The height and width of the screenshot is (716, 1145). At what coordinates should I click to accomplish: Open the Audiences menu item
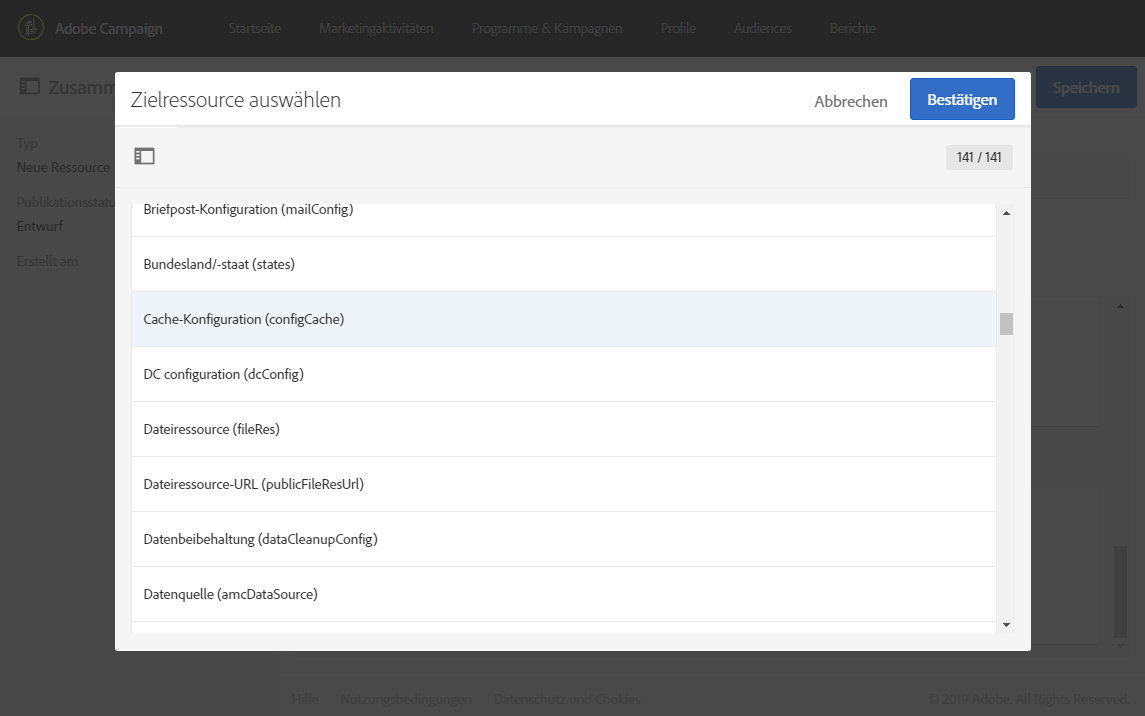click(x=762, y=28)
